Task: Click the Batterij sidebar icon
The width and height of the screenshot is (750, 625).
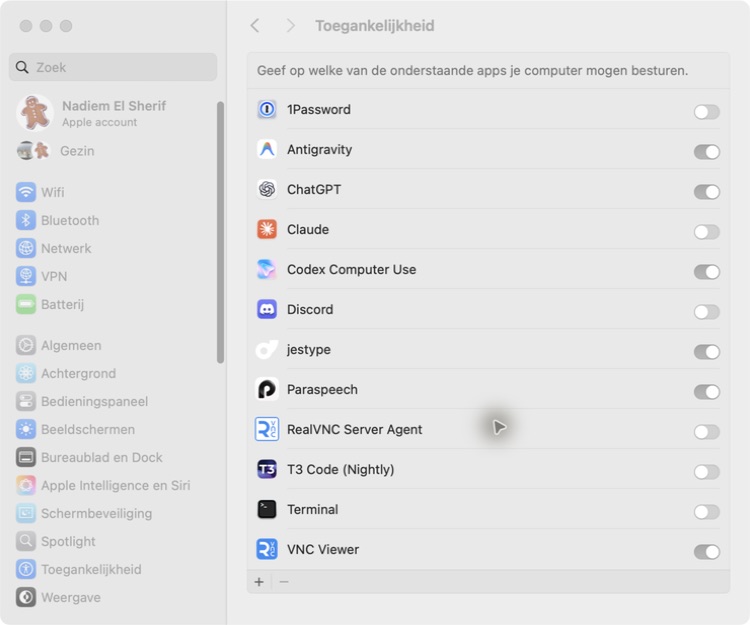Action: pos(26,304)
